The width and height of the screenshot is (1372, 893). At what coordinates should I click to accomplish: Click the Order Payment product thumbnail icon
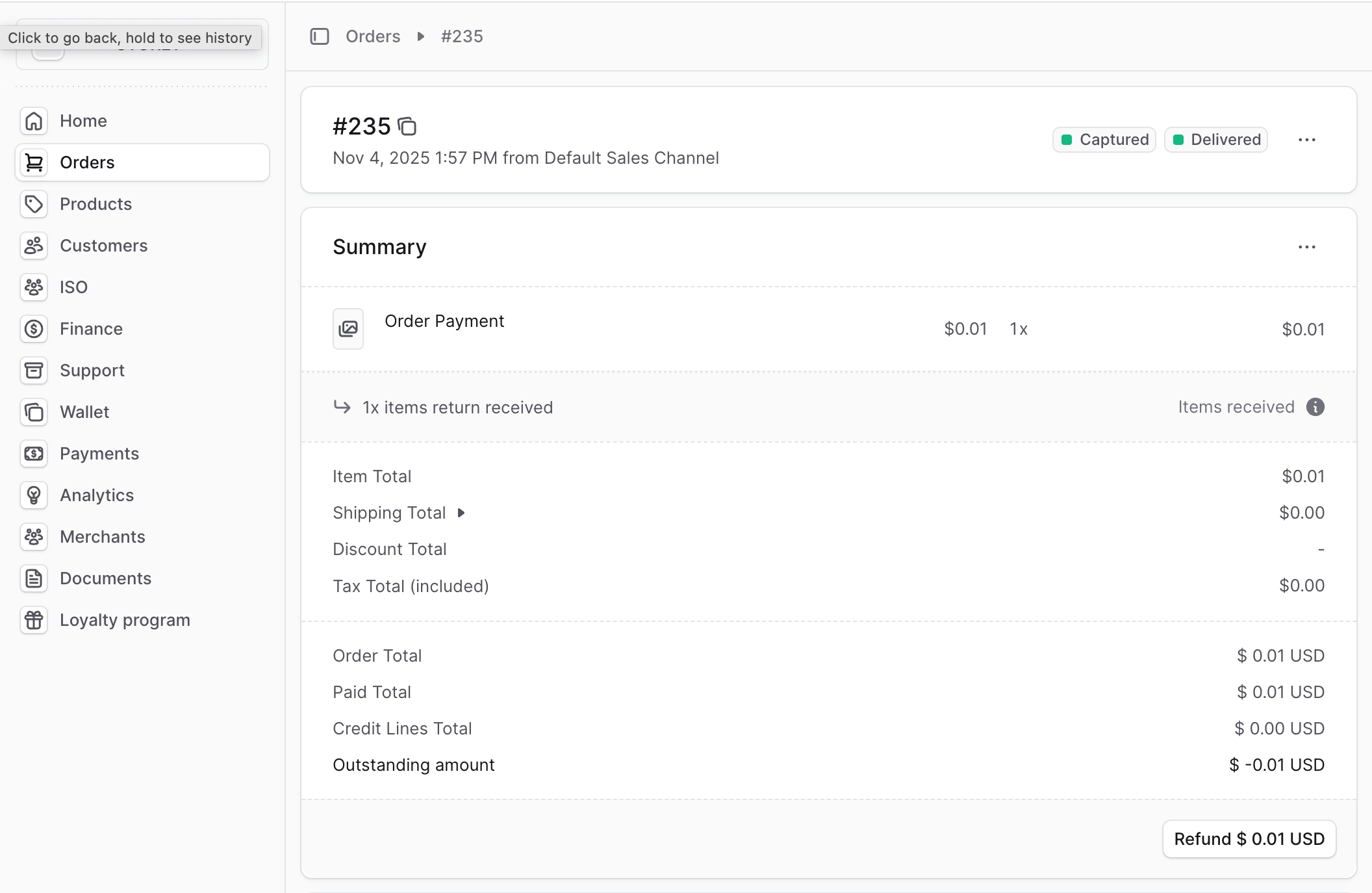click(348, 329)
